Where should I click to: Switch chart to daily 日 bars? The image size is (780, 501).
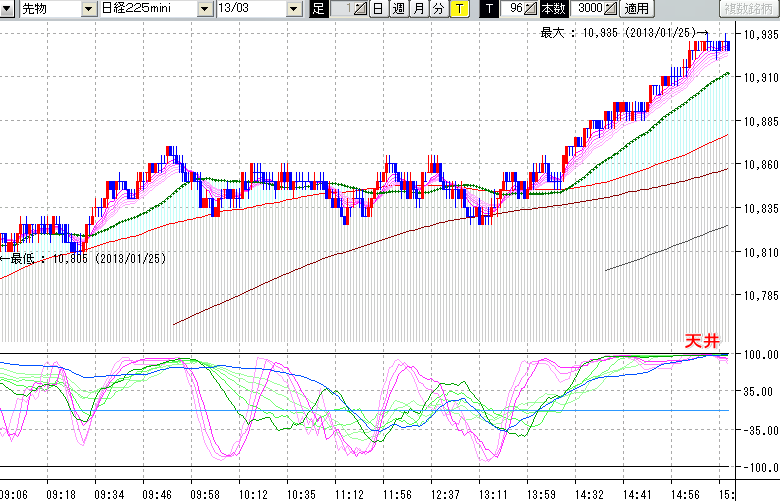coord(377,9)
